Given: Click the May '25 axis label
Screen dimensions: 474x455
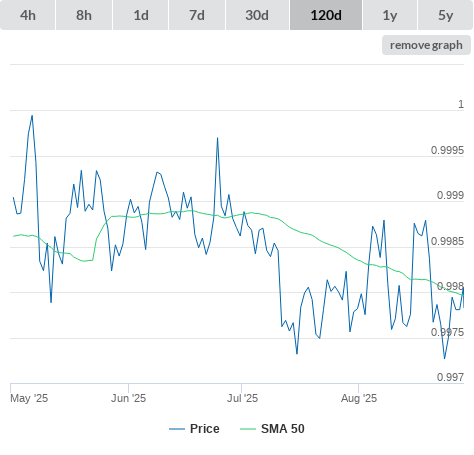Looking at the screenshot, I should (29, 398).
